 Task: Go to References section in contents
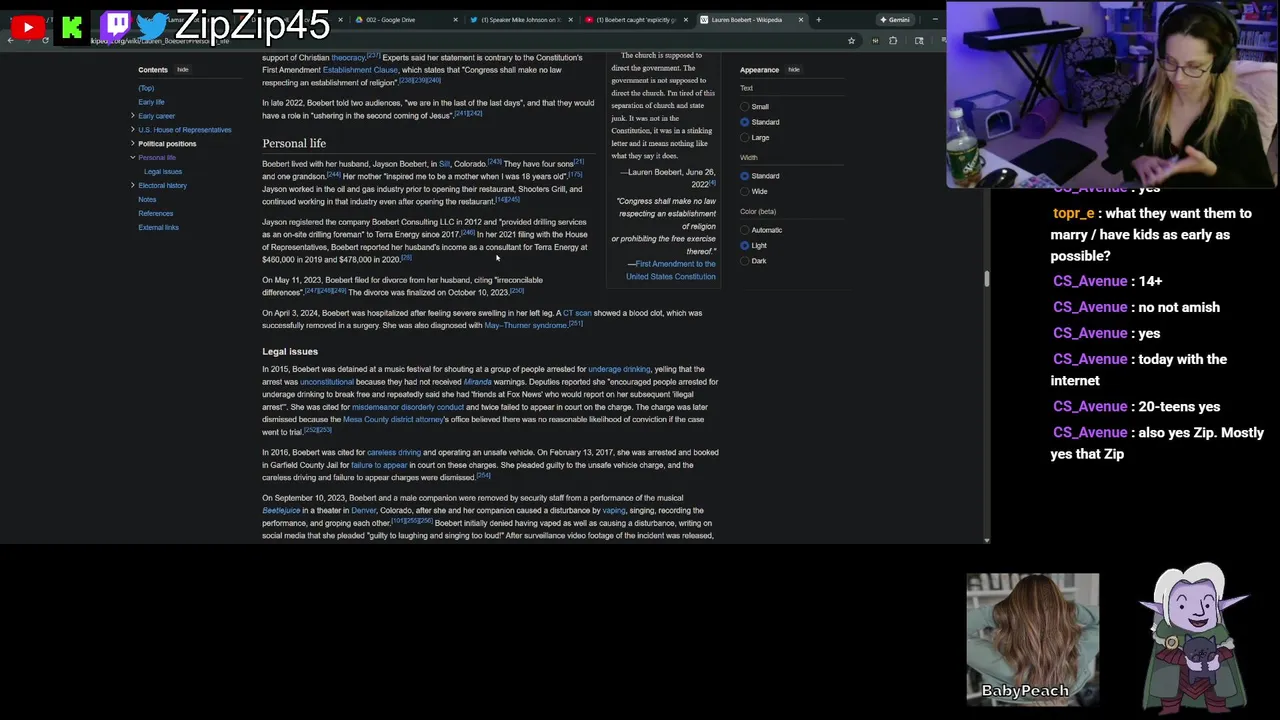[155, 214]
